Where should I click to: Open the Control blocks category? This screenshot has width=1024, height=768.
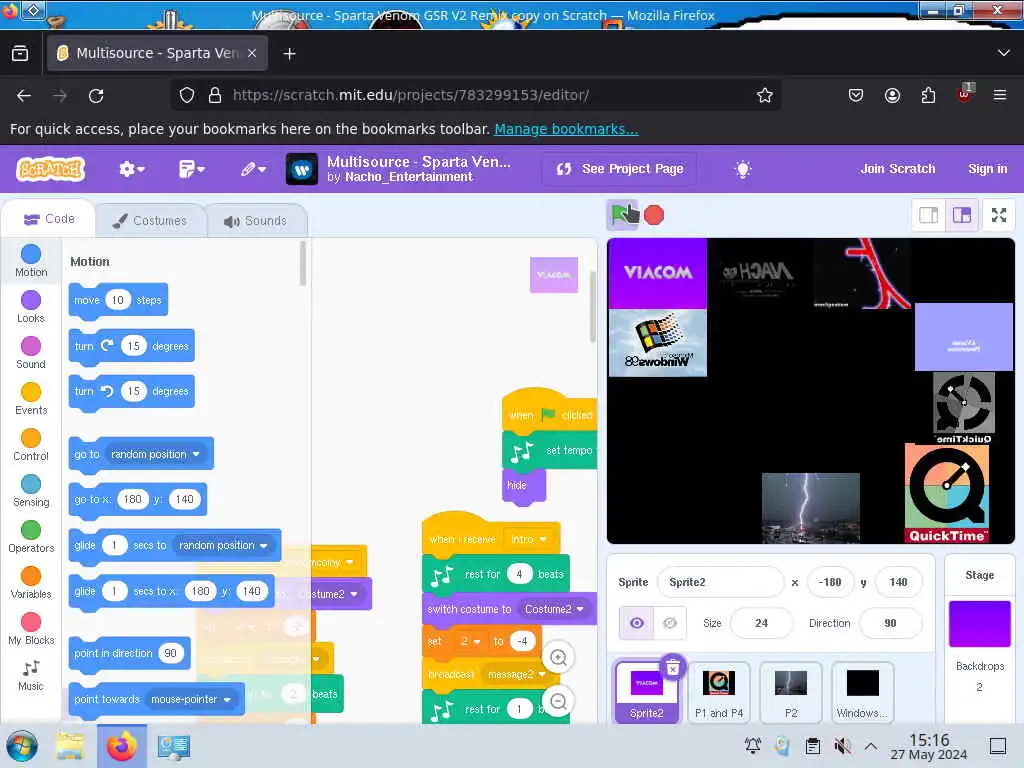pos(31,445)
